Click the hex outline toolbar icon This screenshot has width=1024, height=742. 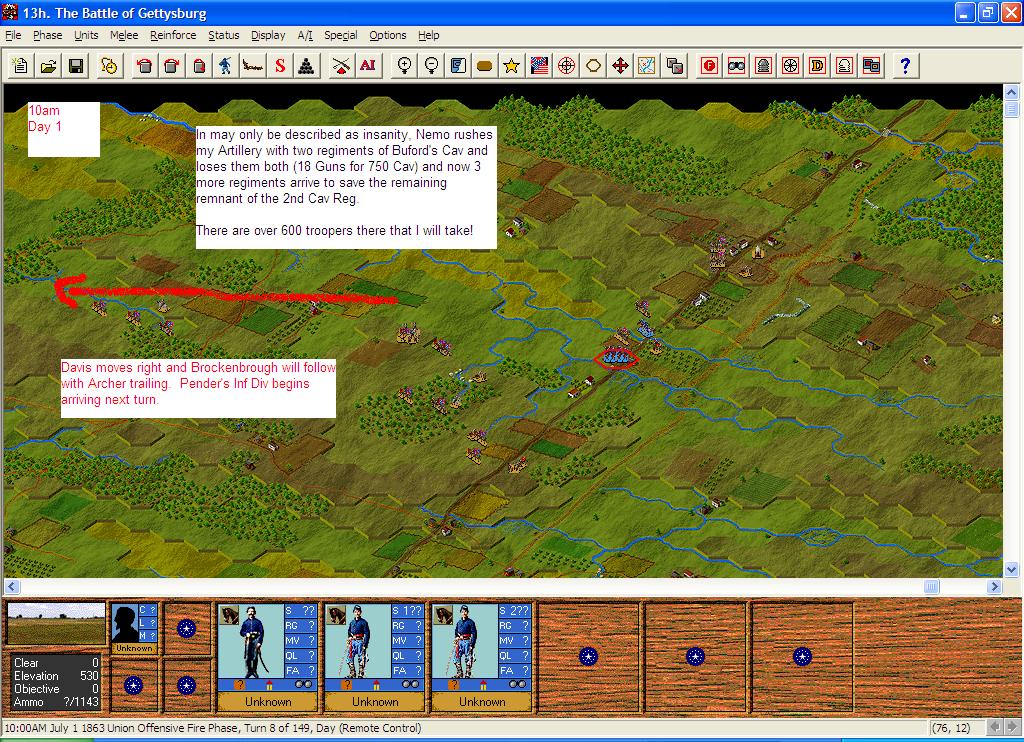tap(593, 65)
